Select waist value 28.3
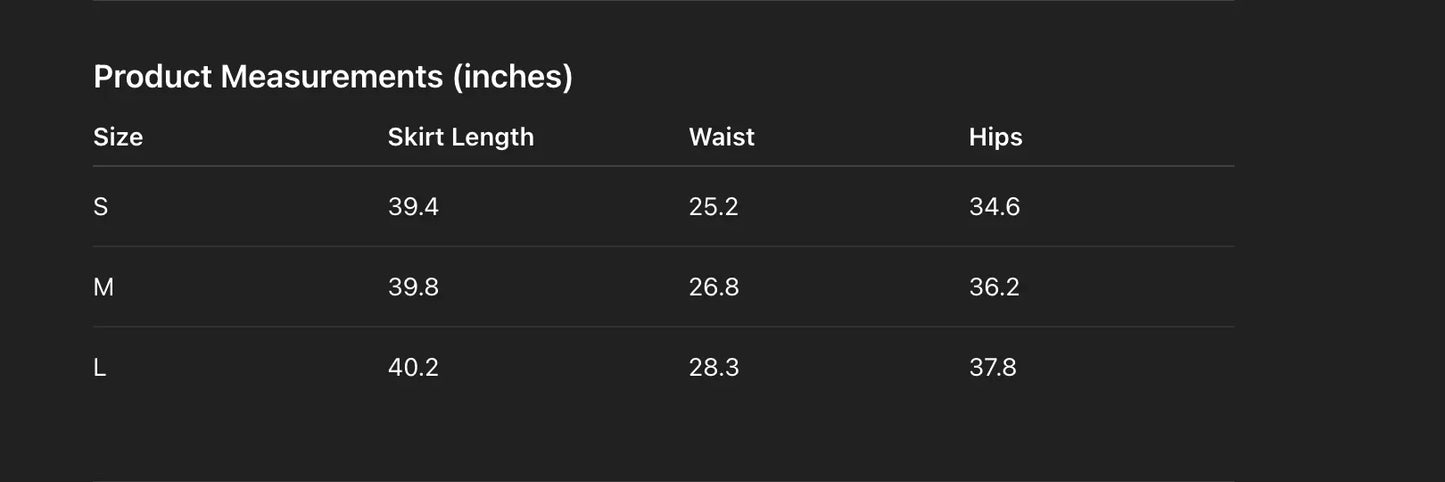Screen dimensions: 1445x482 714,367
